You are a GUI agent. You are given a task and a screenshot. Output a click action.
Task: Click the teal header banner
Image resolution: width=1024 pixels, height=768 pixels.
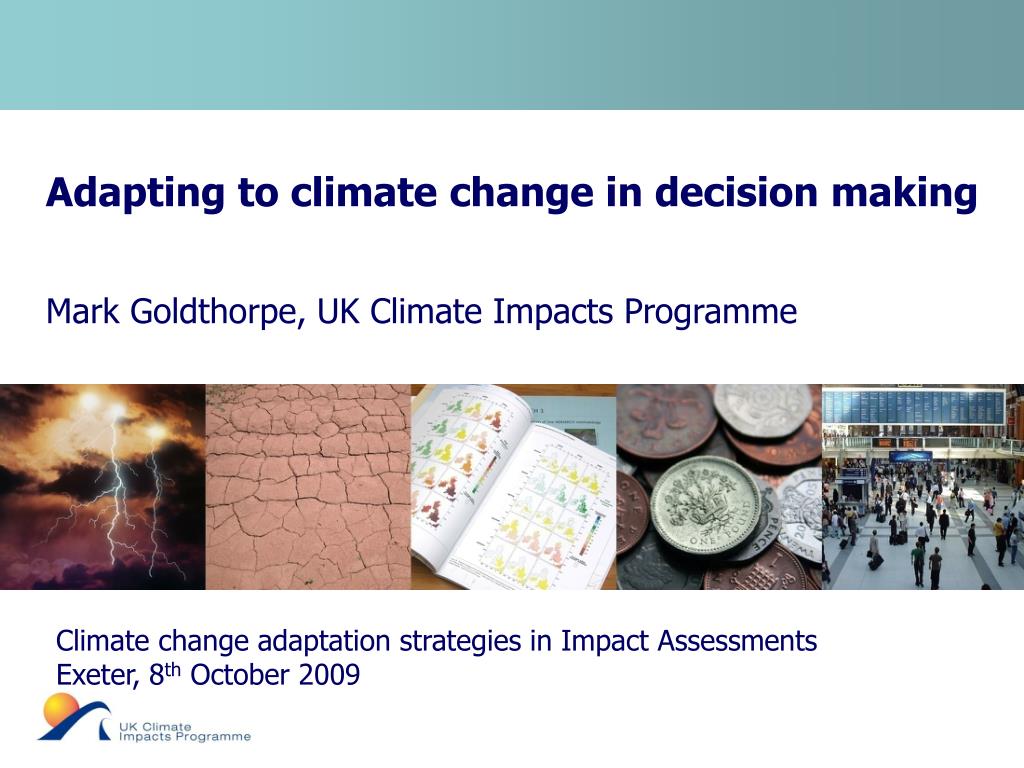[x=512, y=55]
